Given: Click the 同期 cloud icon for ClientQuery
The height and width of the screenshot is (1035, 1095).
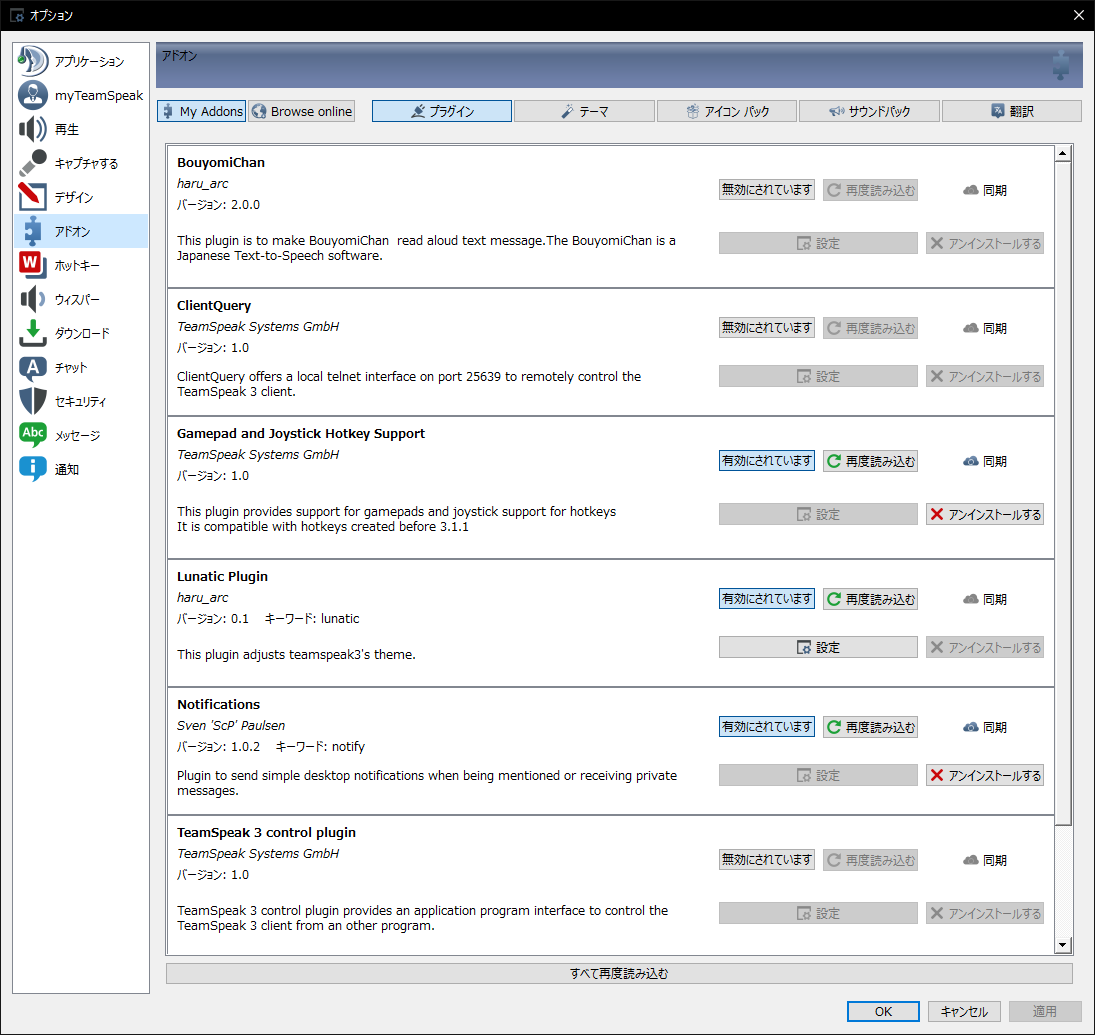Looking at the screenshot, I should pyautogui.click(x=970, y=328).
